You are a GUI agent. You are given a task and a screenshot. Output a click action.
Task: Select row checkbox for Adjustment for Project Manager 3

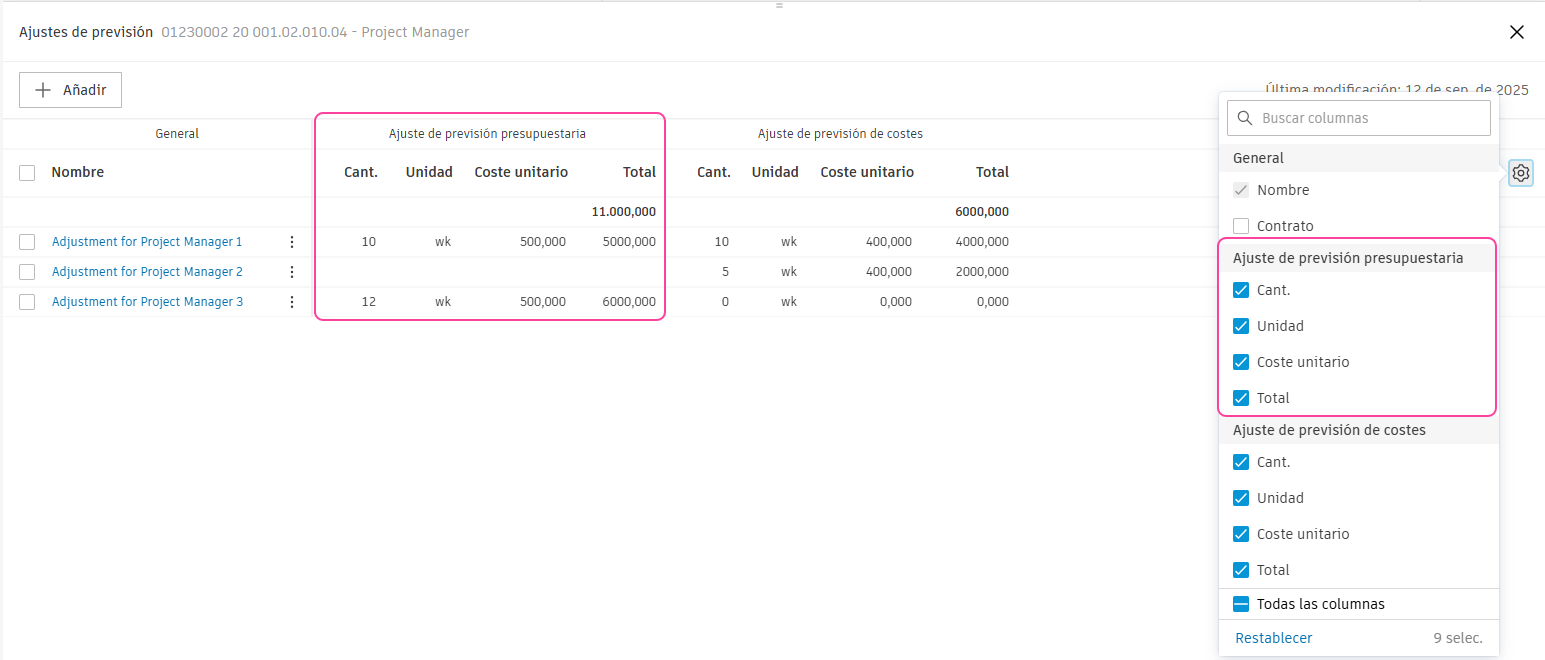[x=27, y=302]
